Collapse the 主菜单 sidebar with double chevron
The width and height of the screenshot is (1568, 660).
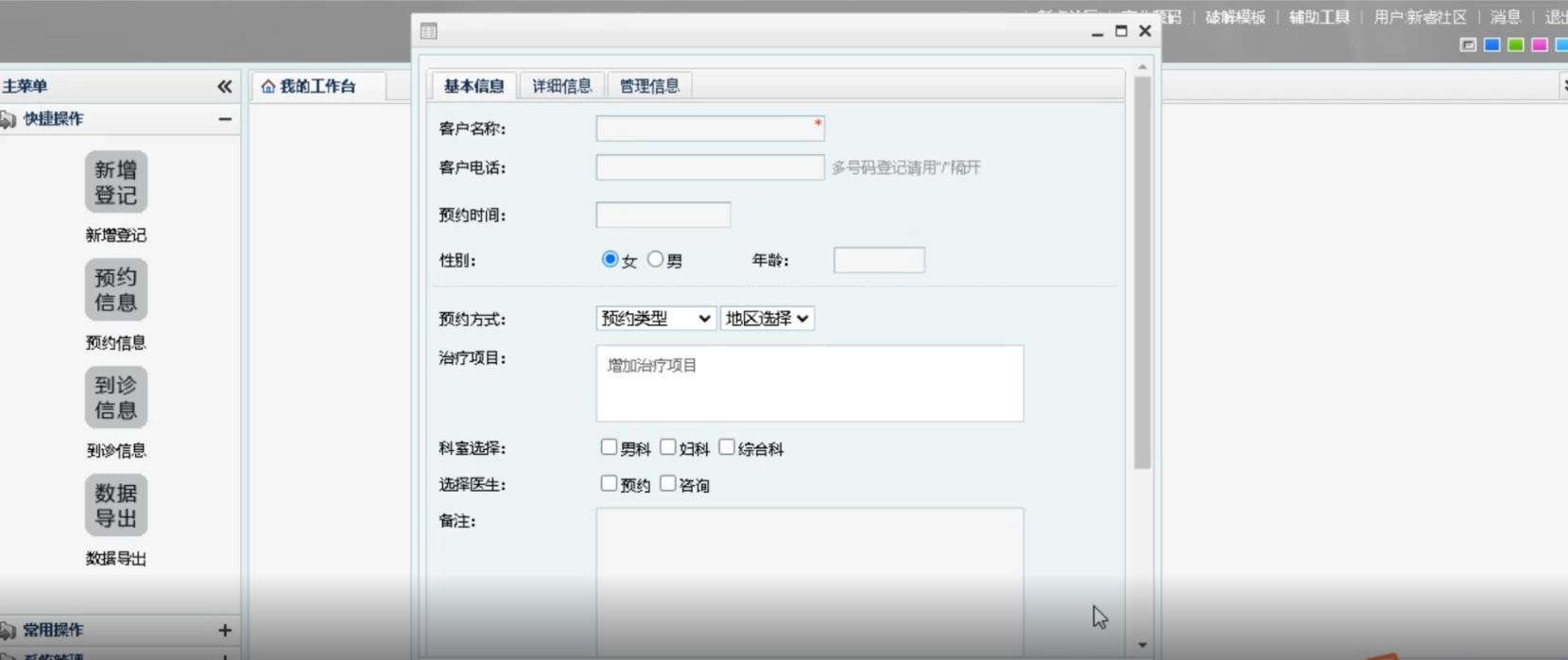tap(224, 86)
